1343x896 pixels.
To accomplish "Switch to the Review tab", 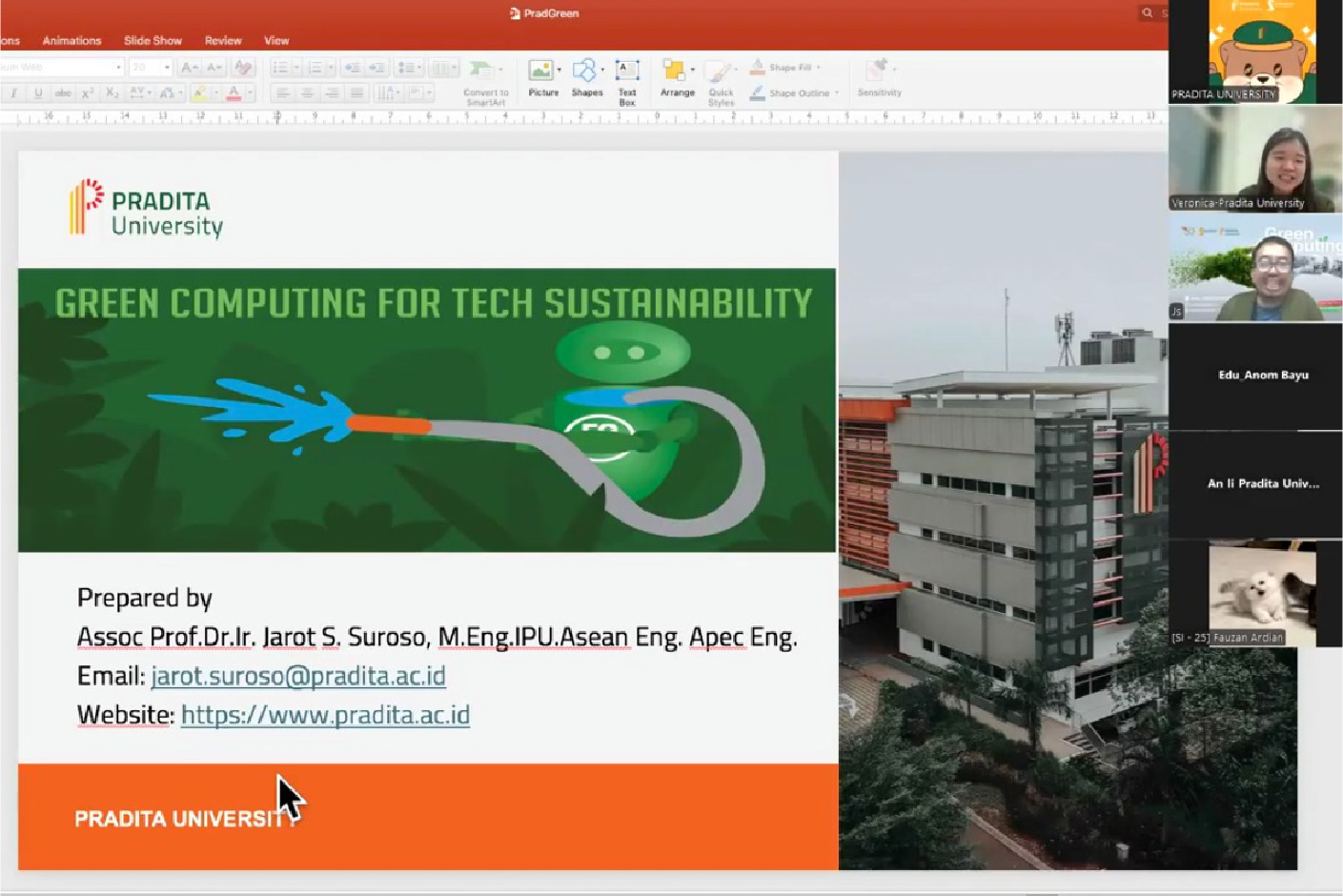I will (223, 41).
